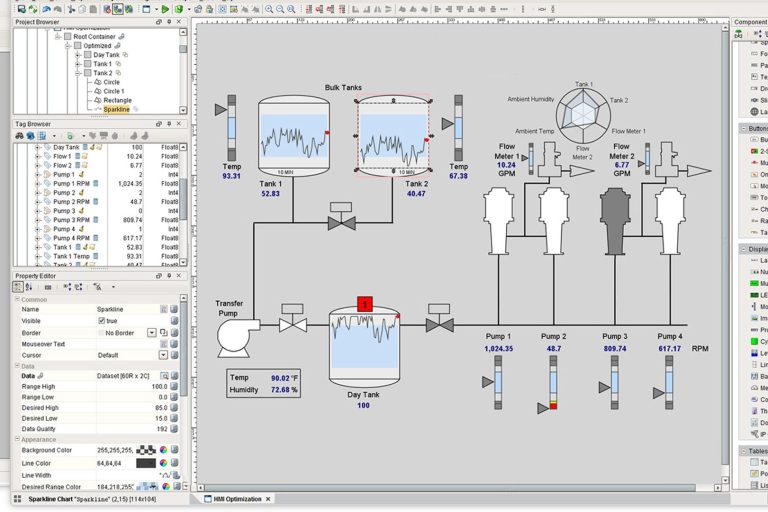
Task: Collapse the Tank 2 tree node
Action: point(78,73)
